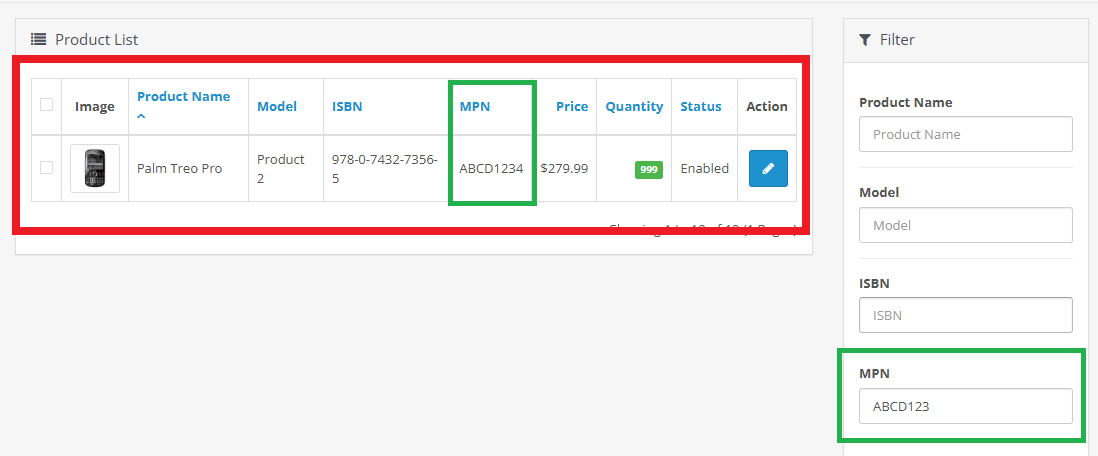Sort the table by Product Name
Screen dimensions: 1098x456
[x=183, y=97]
